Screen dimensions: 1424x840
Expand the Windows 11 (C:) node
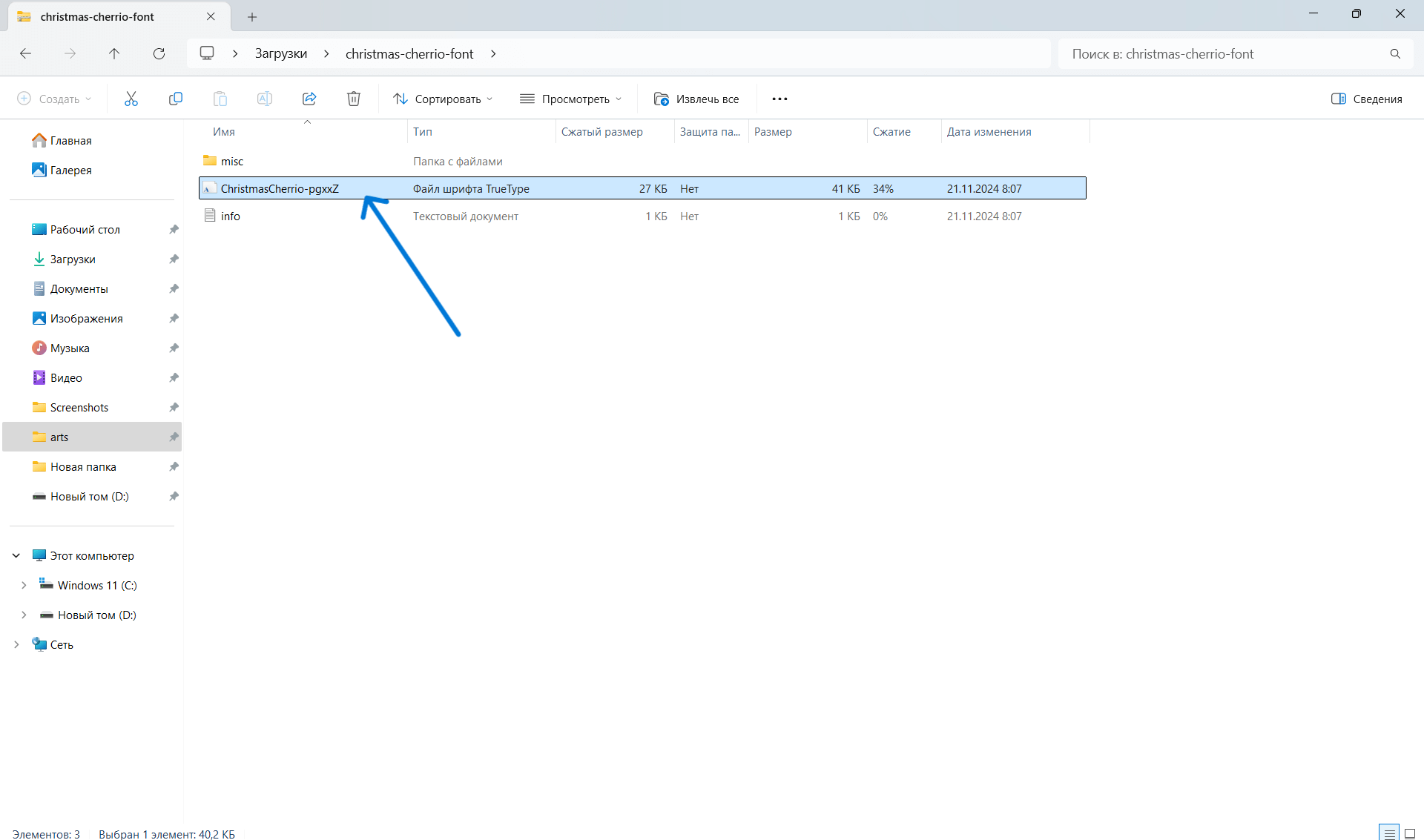coord(24,585)
